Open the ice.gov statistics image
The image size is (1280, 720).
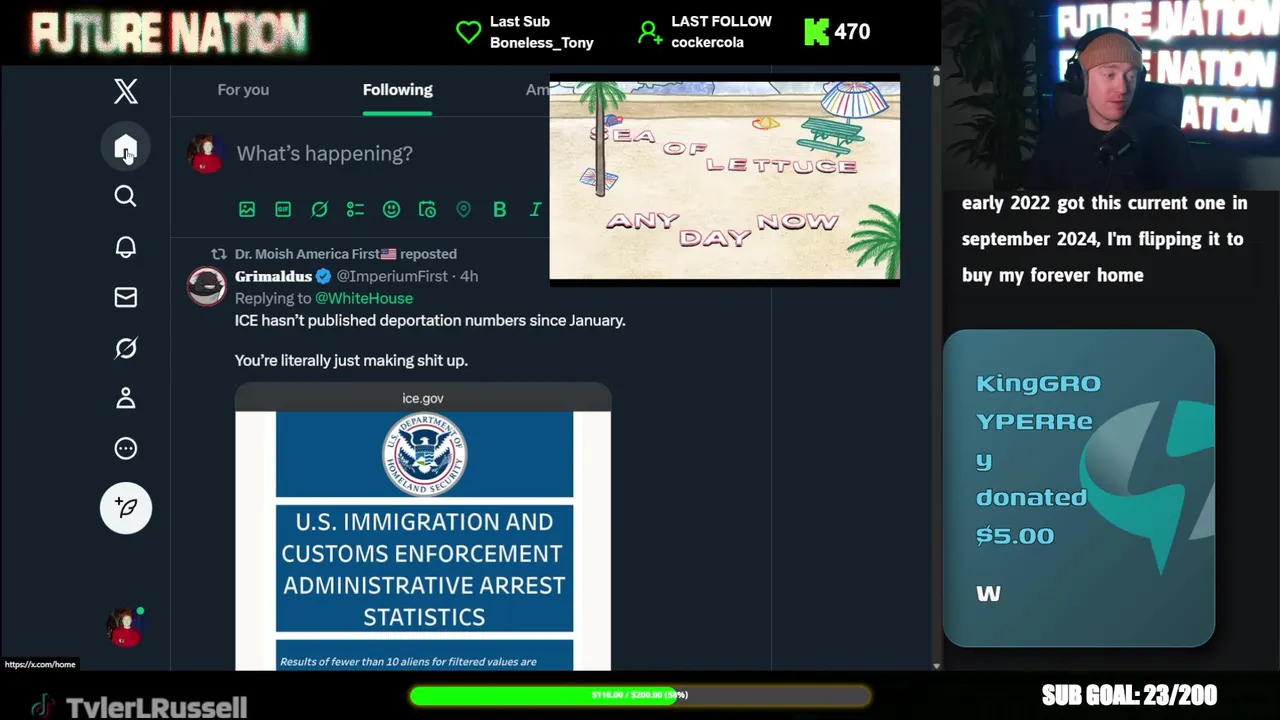pyautogui.click(x=423, y=527)
